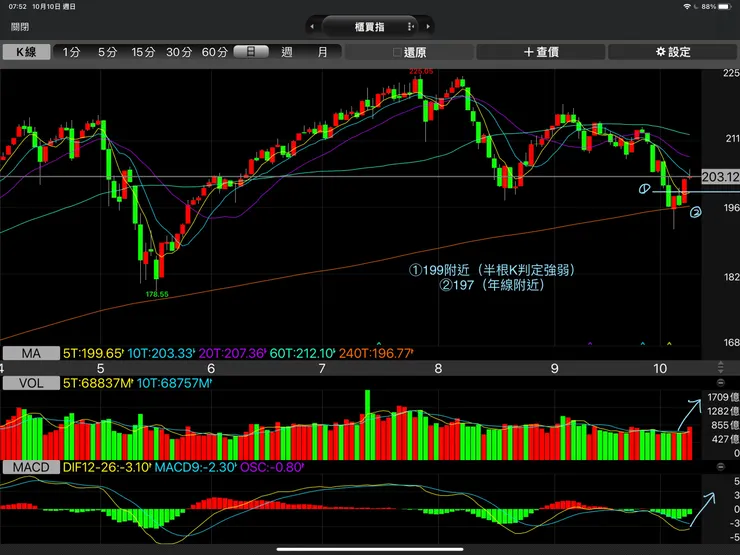Open the 櫃買指 symbol selector
The height and width of the screenshot is (555, 740).
point(370,26)
